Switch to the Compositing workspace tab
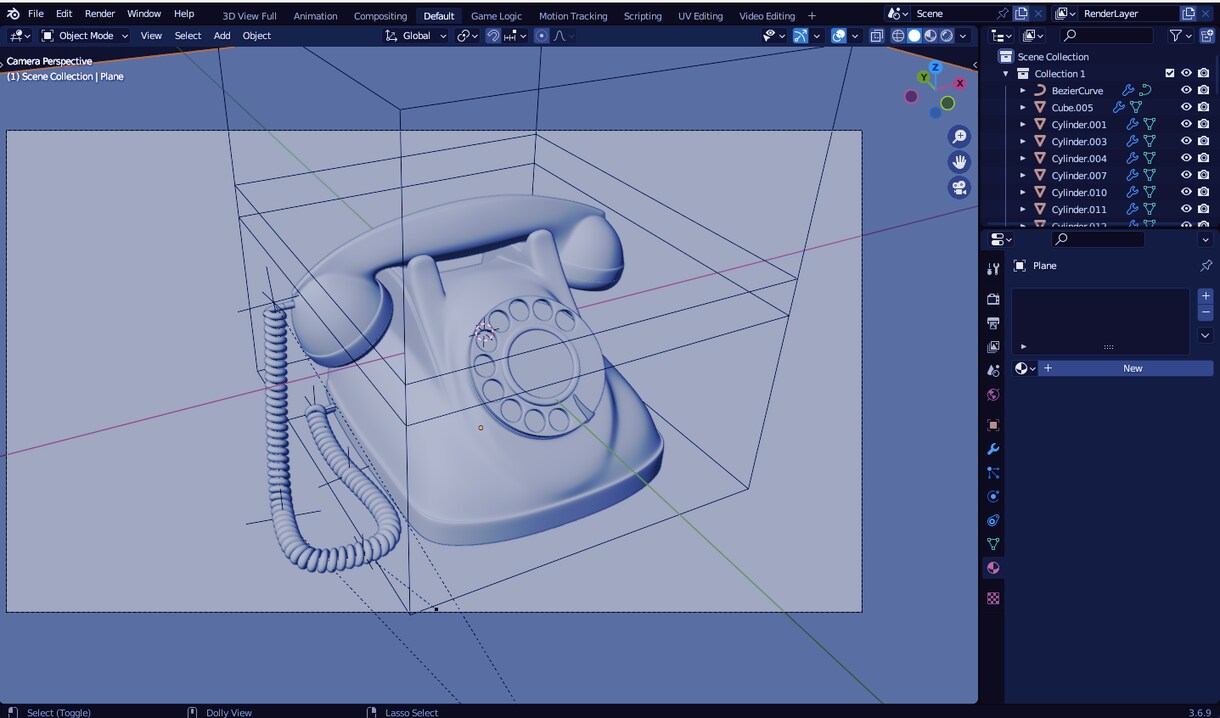This screenshot has width=1220, height=718. point(380,16)
